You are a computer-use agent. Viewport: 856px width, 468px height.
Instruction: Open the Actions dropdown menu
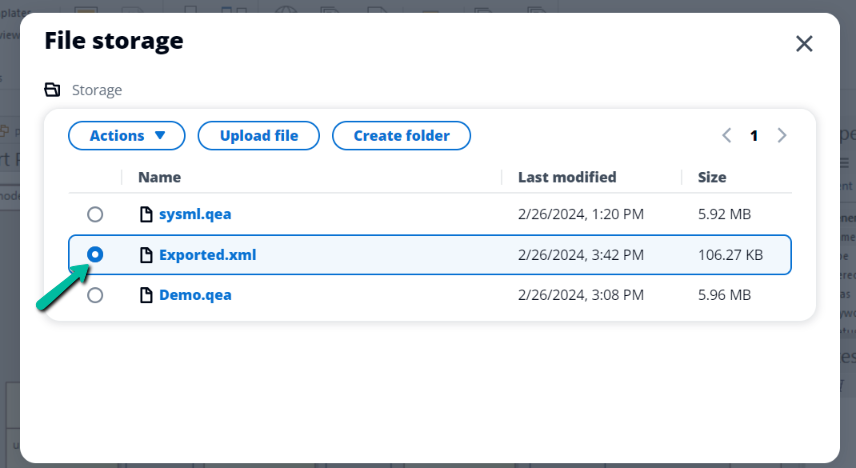127,135
